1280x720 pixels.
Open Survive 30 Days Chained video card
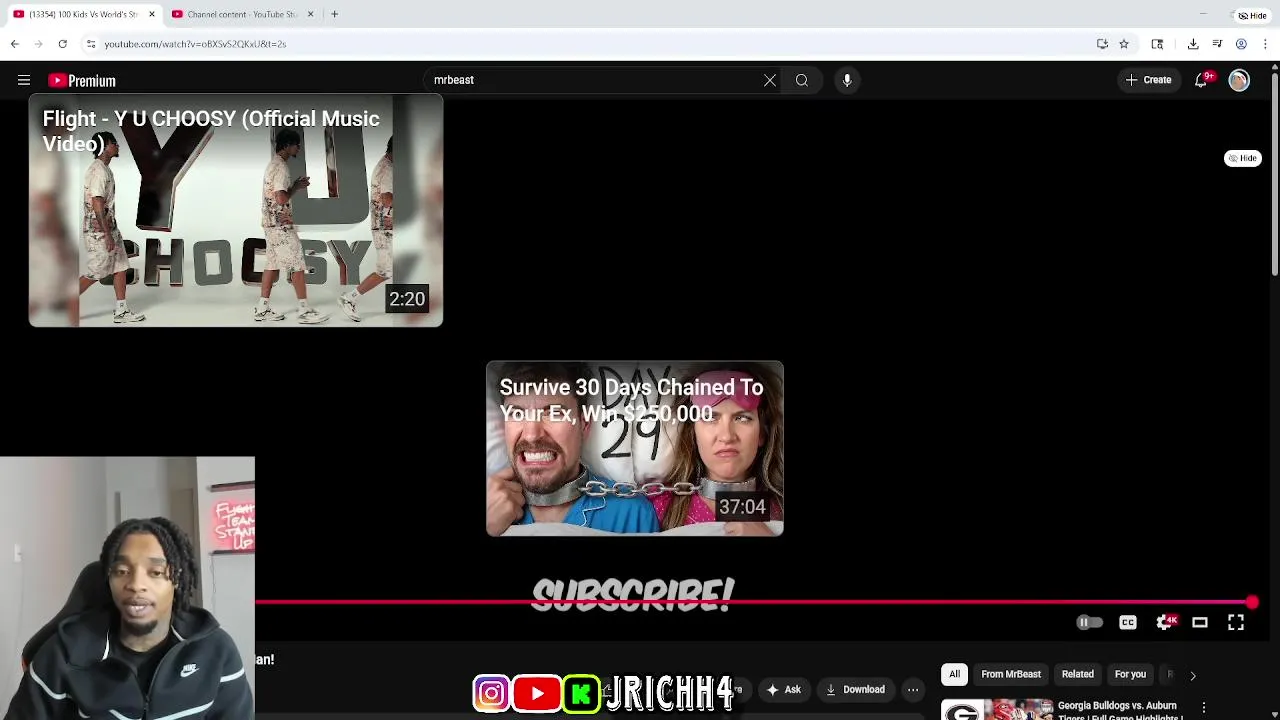(635, 449)
